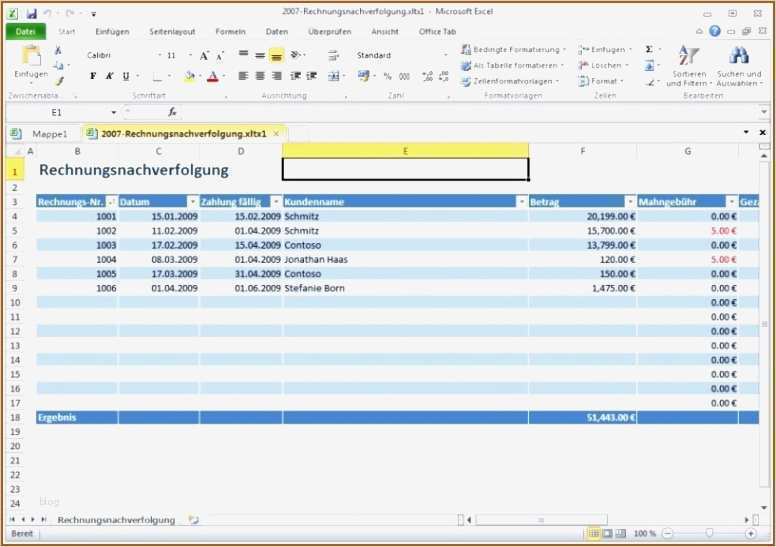Image resolution: width=776 pixels, height=547 pixels.
Task: Open Betrag column filter dropdown
Action: (630, 202)
